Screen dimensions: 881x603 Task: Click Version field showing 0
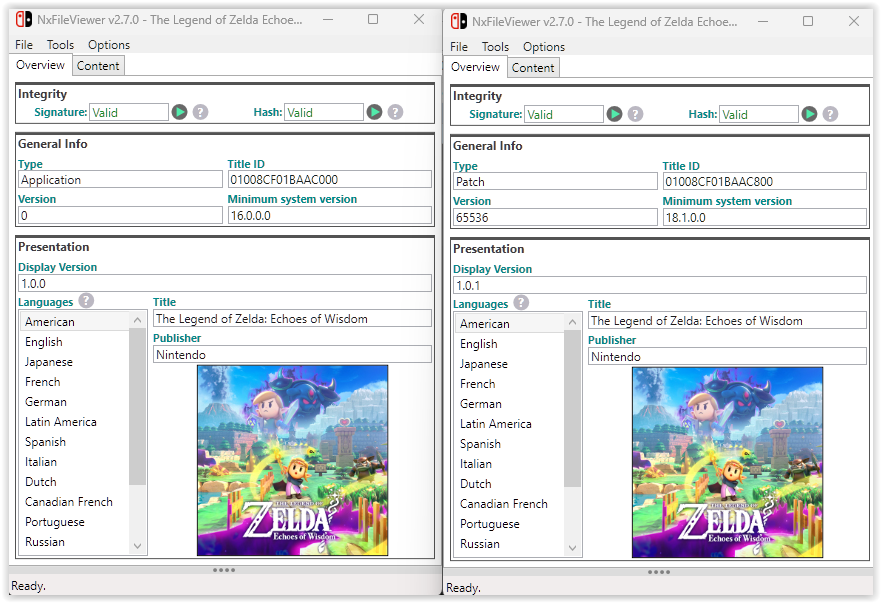coord(120,215)
